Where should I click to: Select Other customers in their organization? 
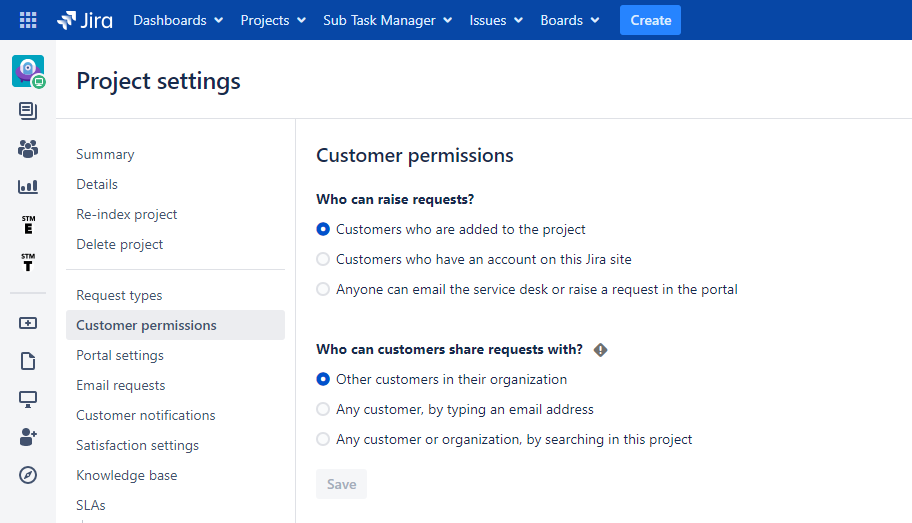[x=323, y=379]
